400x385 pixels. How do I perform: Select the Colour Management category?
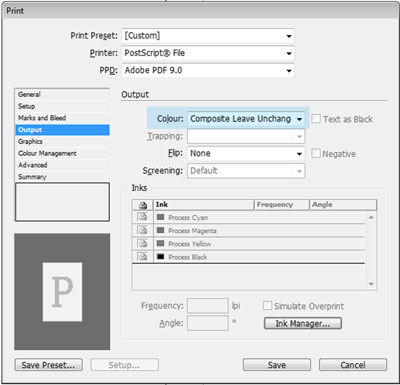(x=62, y=153)
